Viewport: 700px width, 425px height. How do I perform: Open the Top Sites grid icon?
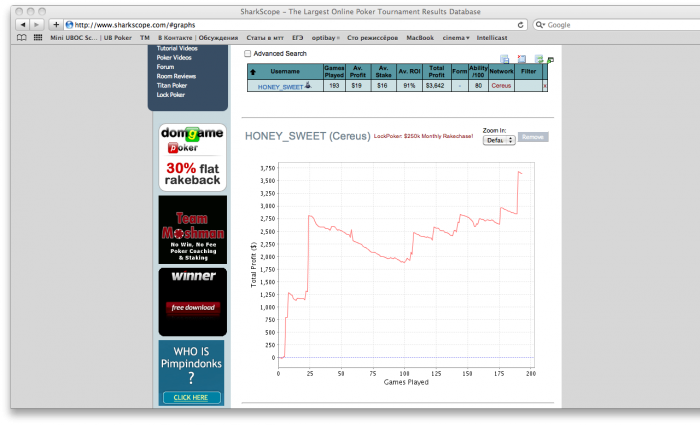tap(38, 38)
